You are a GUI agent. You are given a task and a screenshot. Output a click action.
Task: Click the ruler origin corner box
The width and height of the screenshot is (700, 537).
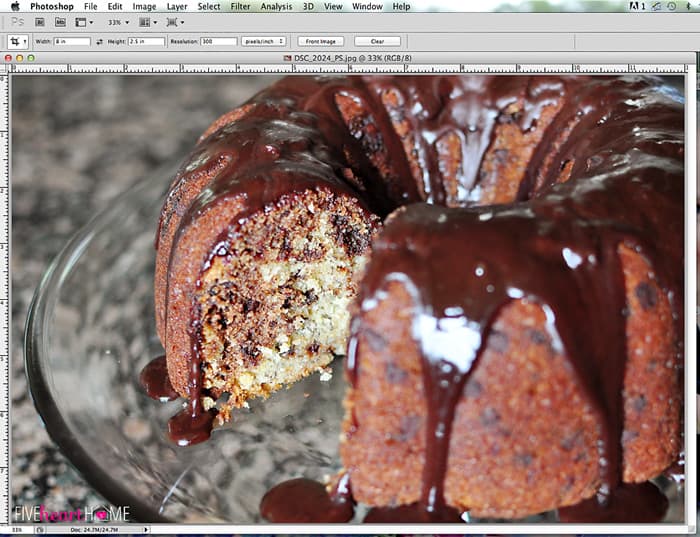(4, 69)
